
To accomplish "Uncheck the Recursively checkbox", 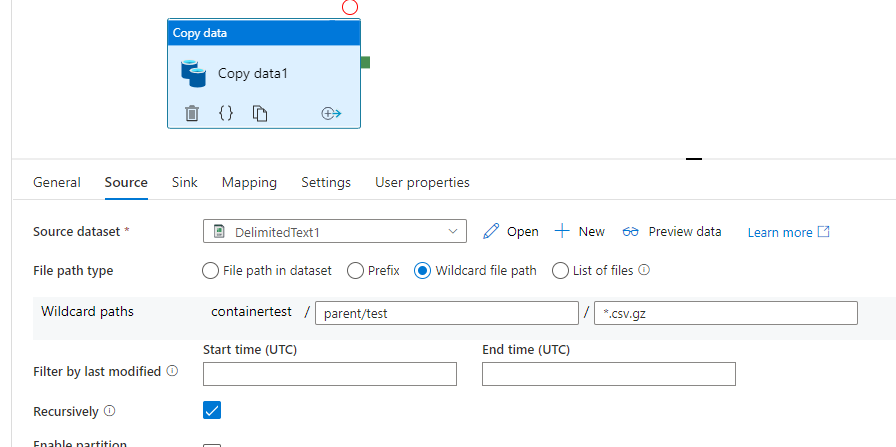I will click(x=212, y=410).
